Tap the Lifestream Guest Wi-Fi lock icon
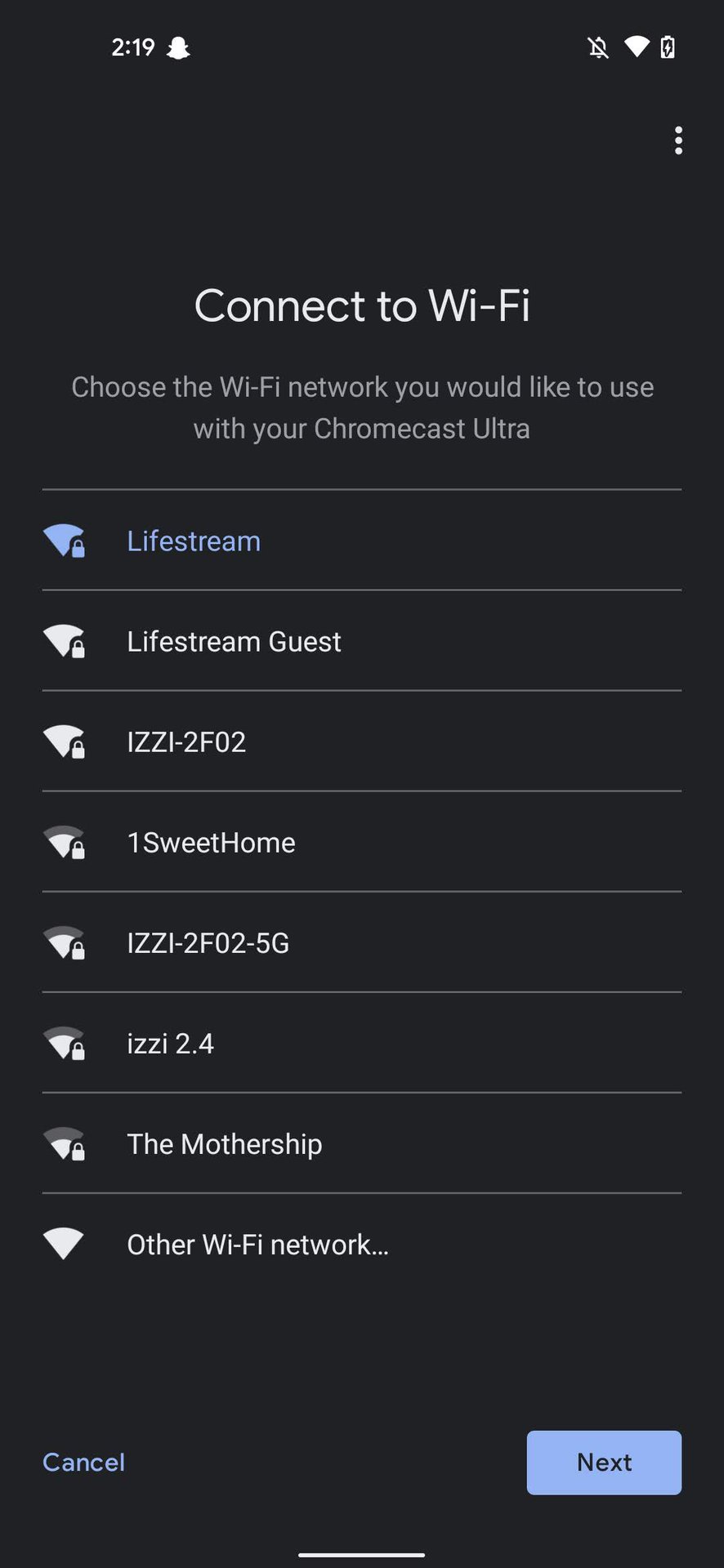The height and width of the screenshot is (1568, 724). pos(78,649)
